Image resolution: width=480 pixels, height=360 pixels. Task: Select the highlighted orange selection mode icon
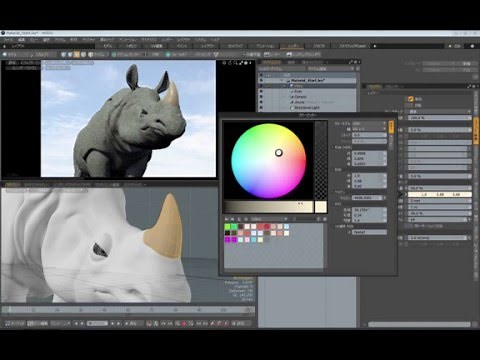(77, 54)
